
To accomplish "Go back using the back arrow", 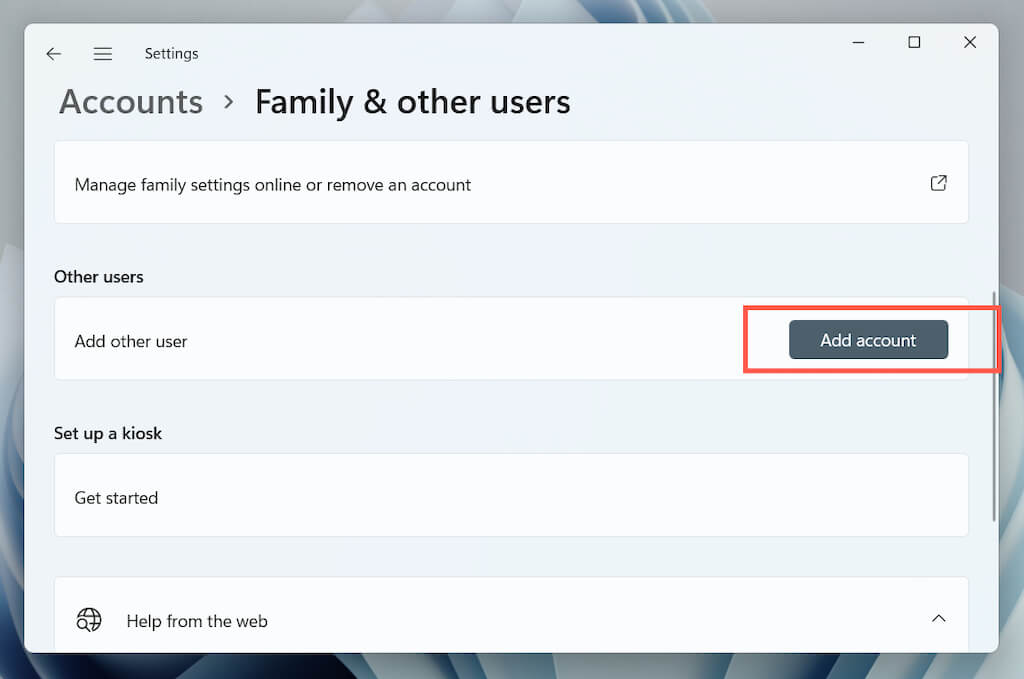I will 54,54.
